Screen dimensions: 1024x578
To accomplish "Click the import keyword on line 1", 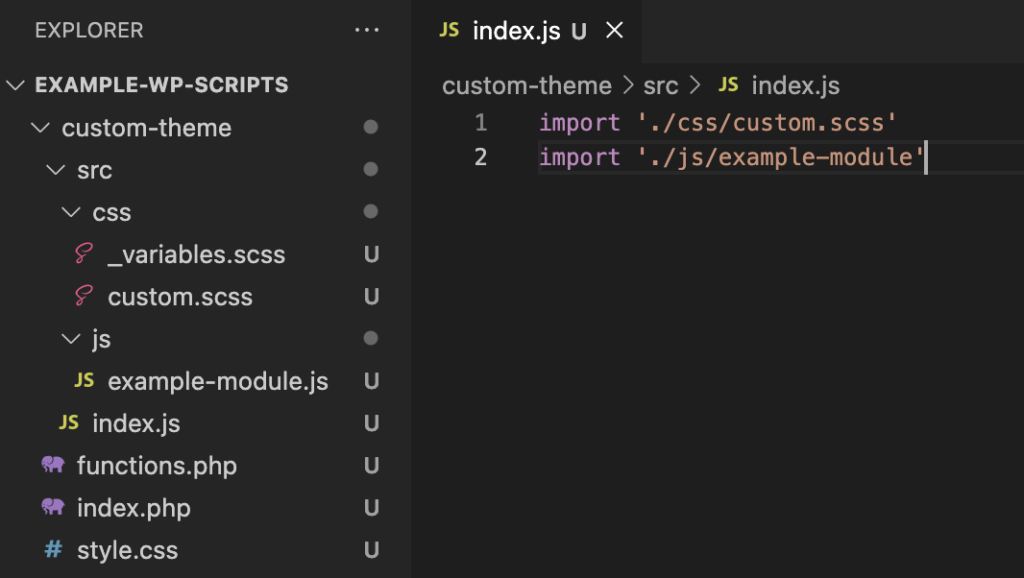I will pyautogui.click(x=579, y=123).
